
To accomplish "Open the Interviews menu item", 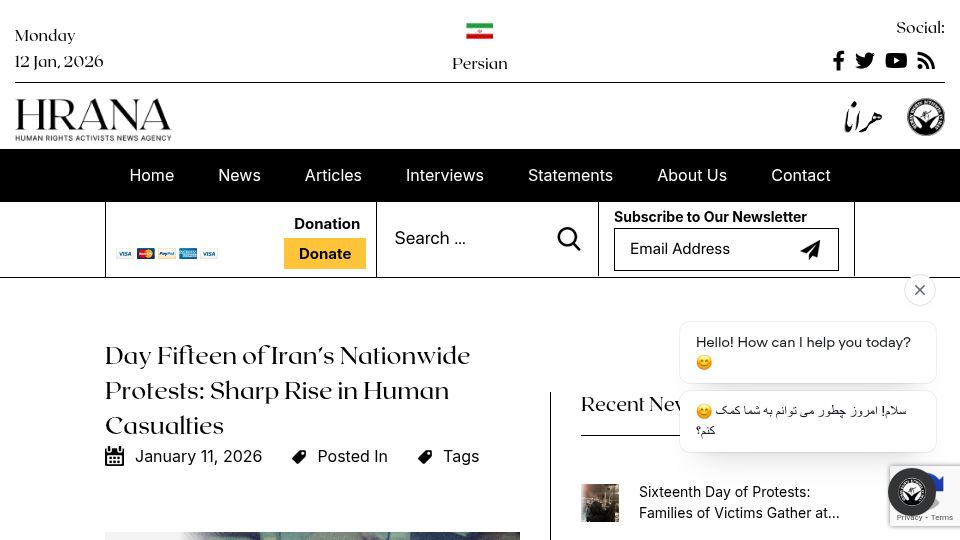I will 444,175.
